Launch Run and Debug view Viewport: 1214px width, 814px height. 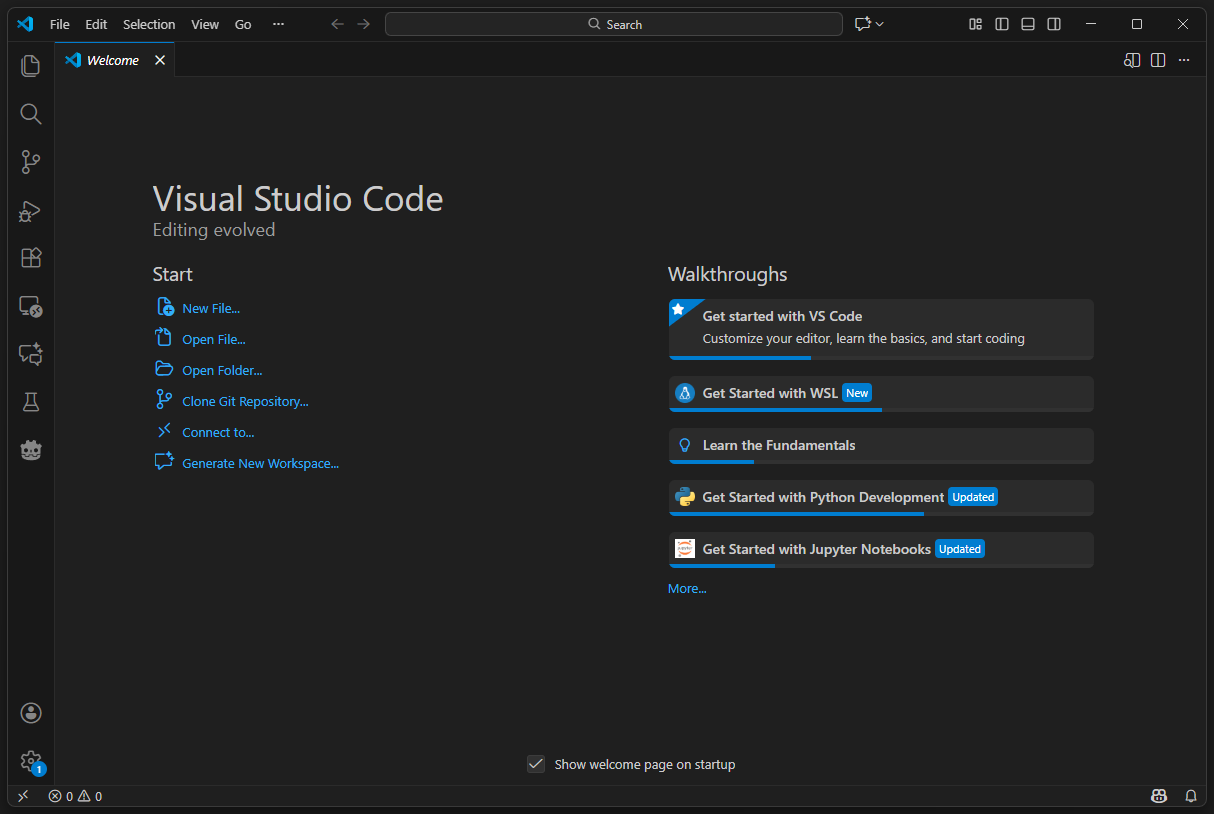[30, 211]
